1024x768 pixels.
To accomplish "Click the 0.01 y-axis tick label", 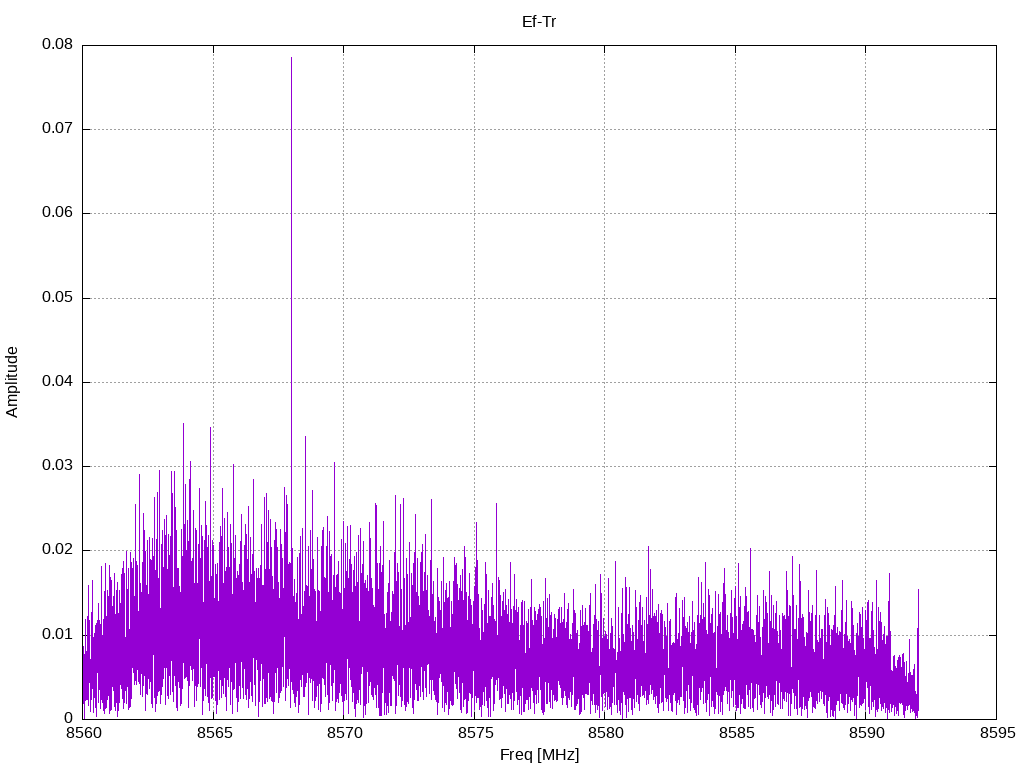I will 57,634.
